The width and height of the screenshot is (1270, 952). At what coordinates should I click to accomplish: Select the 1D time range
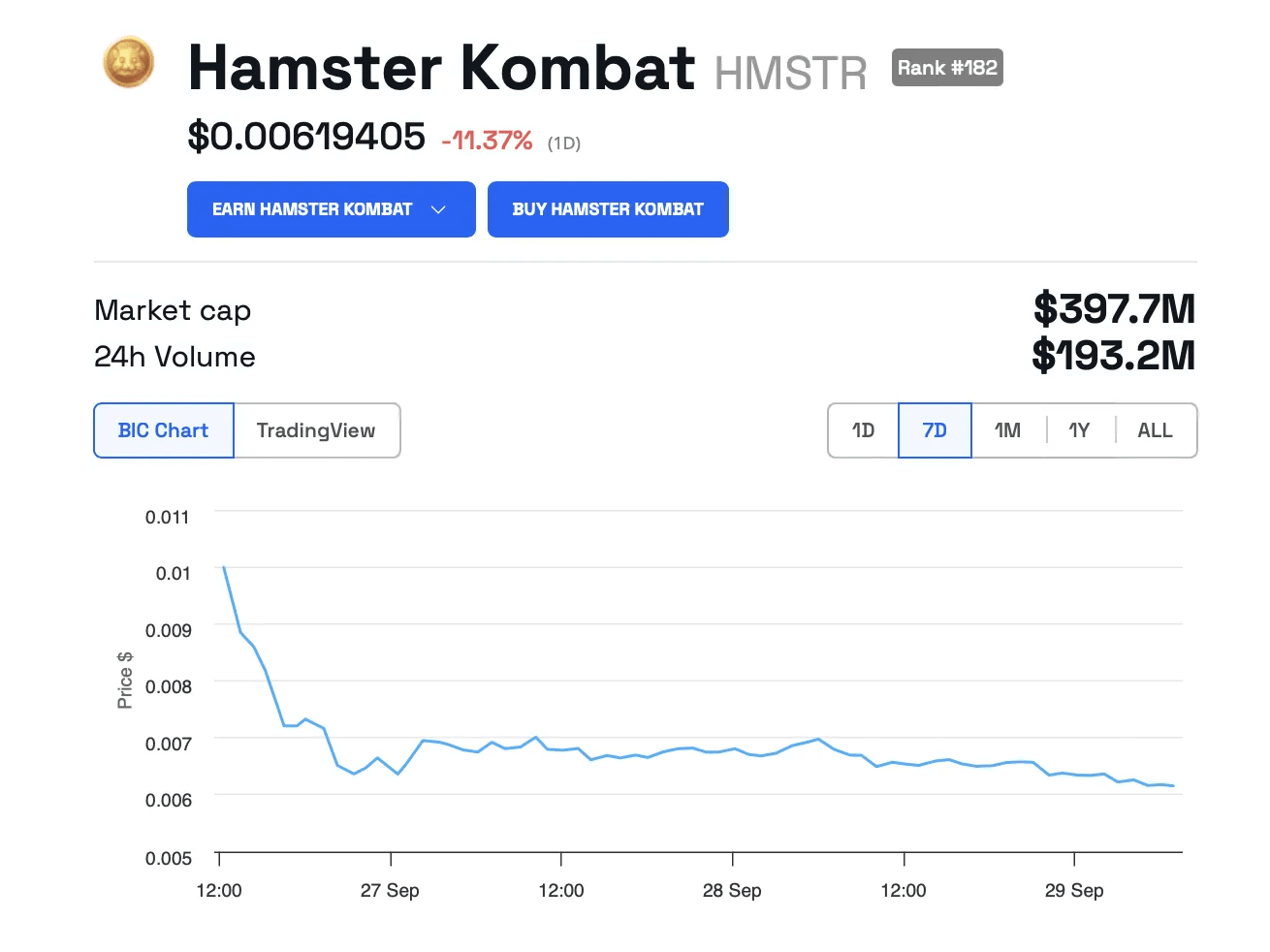(x=863, y=430)
